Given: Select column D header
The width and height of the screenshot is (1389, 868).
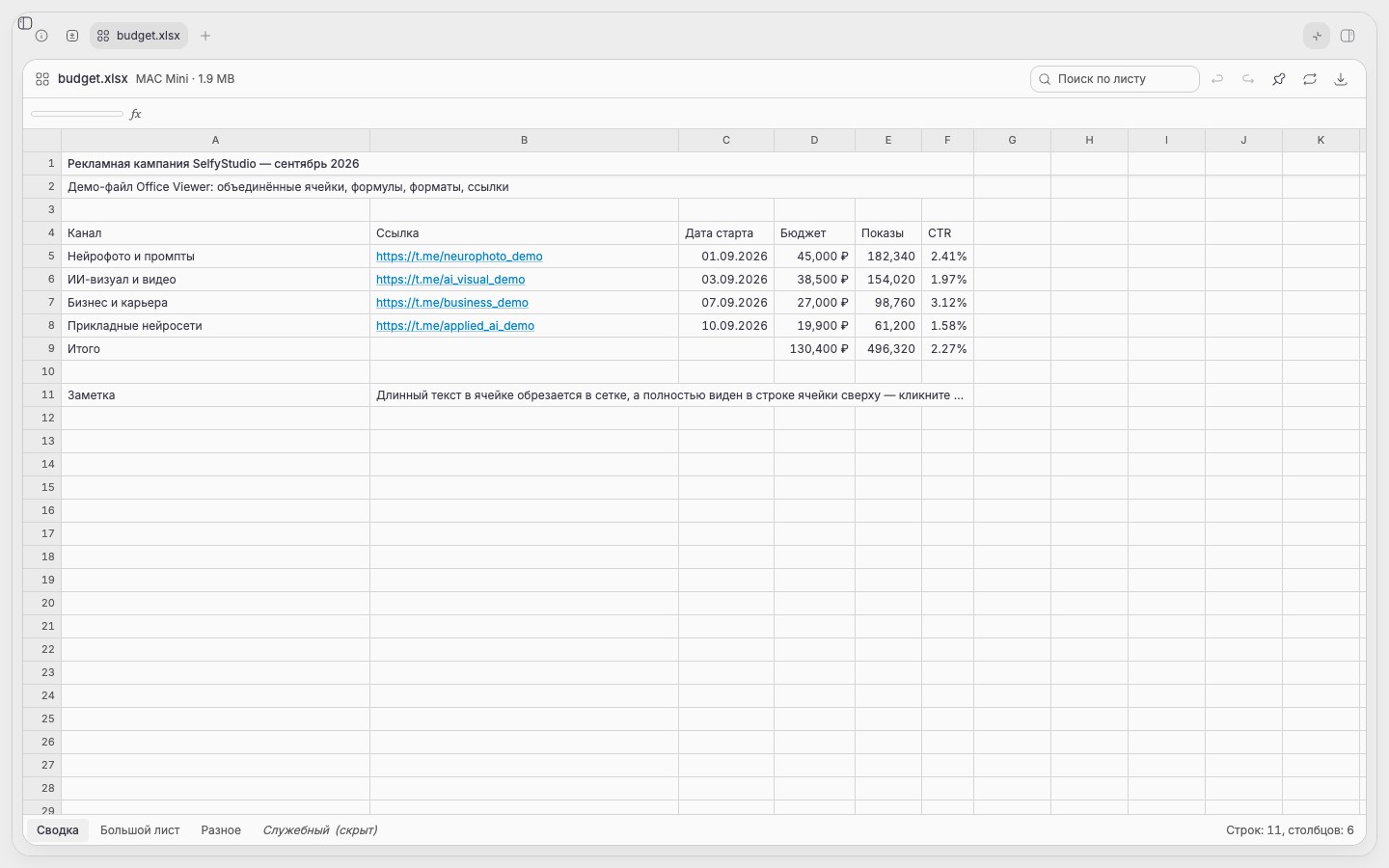Looking at the screenshot, I should (814, 141).
